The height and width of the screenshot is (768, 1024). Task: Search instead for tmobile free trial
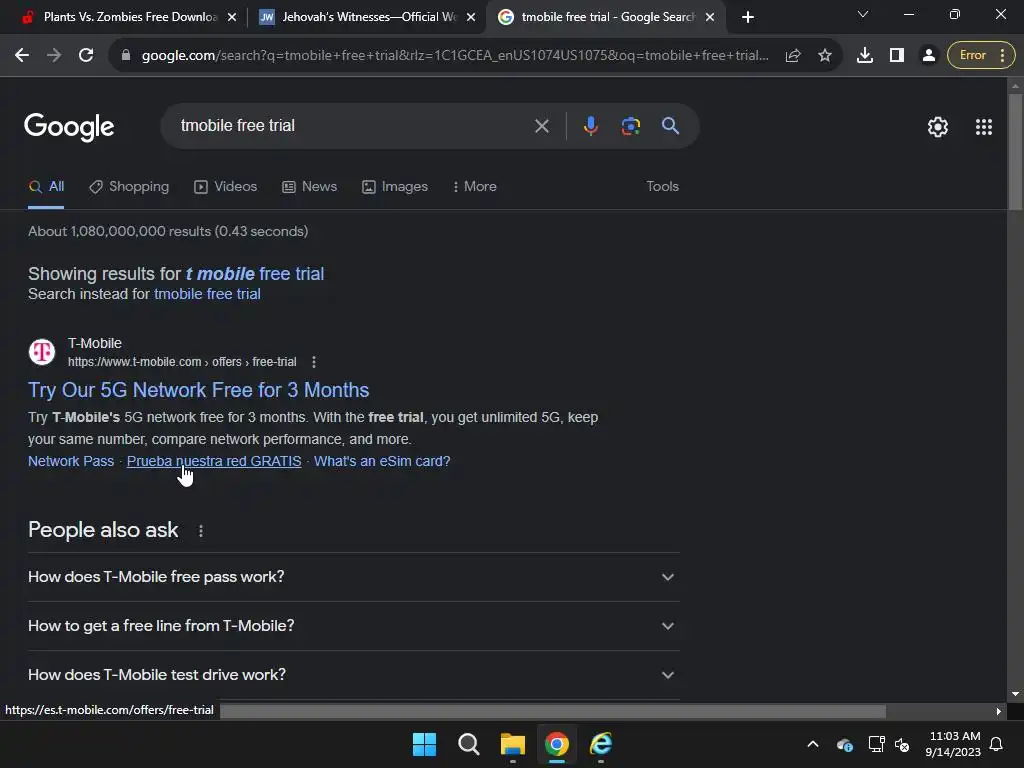[207, 295]
